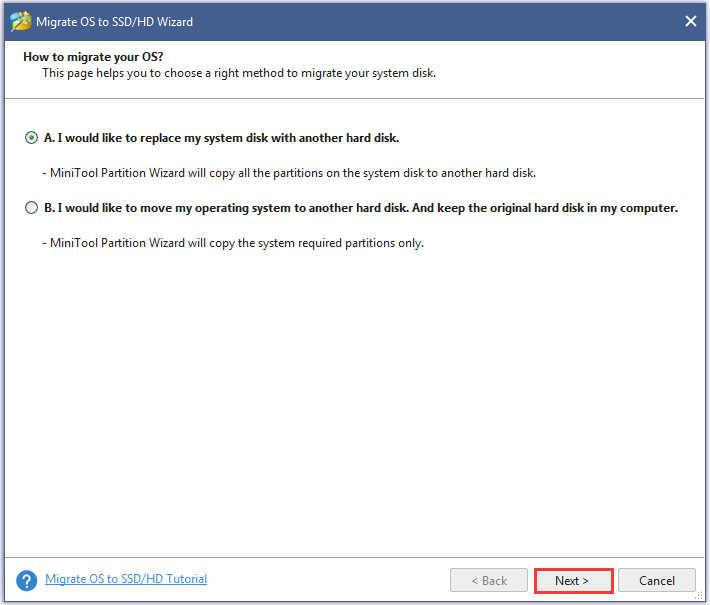Click the greater-than arrow on Next button
The height and width of the screenshot is (605, 710).
click(x=585, y=581)
